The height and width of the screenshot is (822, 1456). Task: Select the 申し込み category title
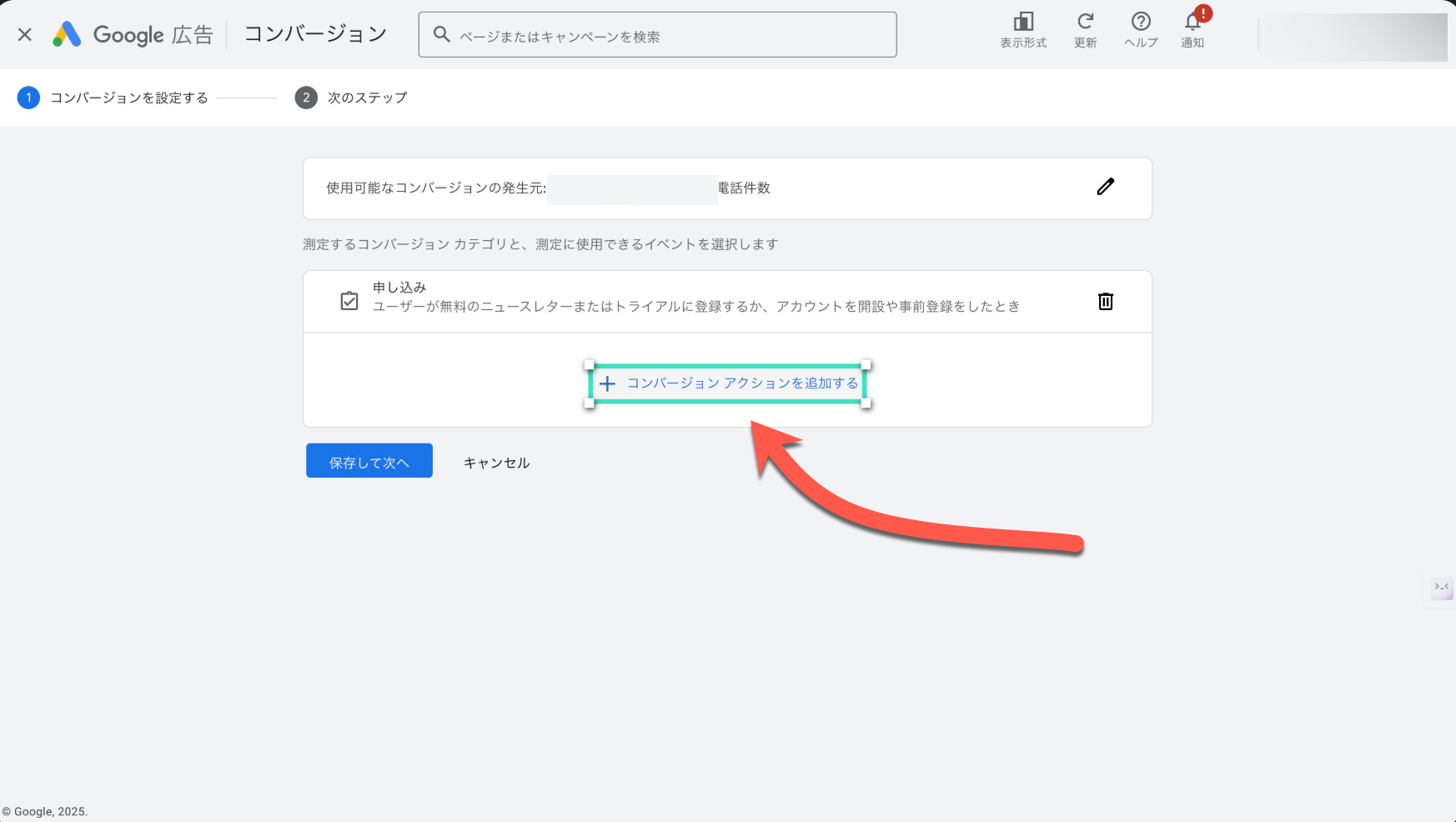pos(399,288)
